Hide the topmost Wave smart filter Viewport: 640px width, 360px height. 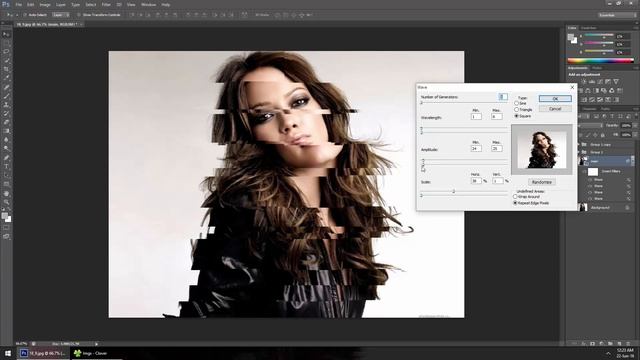590,180
